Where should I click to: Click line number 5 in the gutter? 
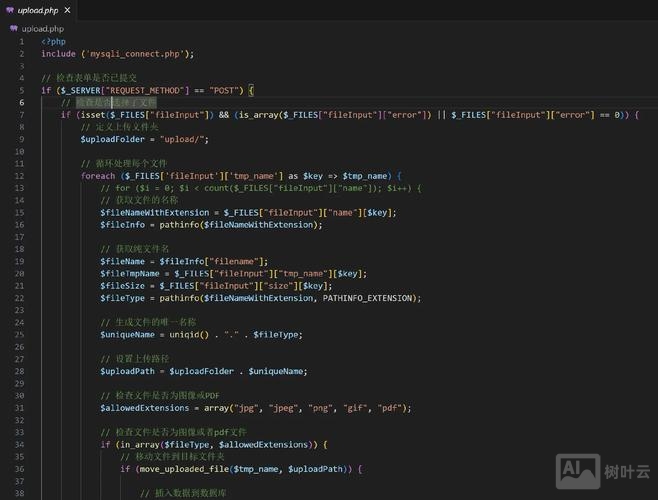click(x=21, y=90)
